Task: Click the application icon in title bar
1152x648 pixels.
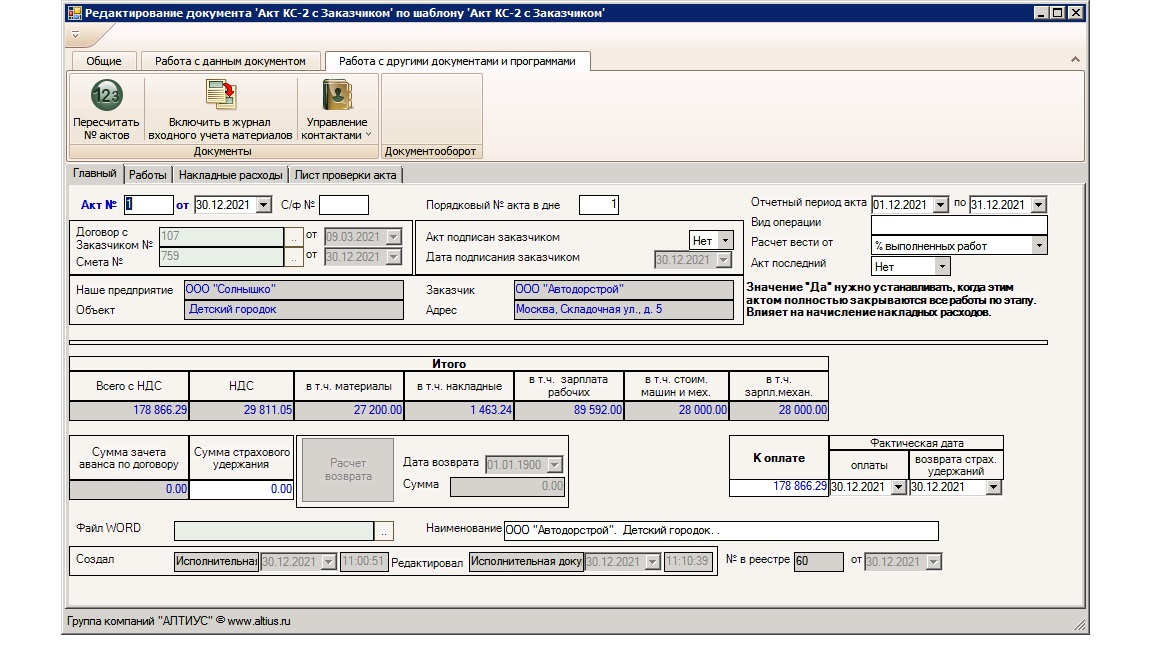Action: point(74,13)
